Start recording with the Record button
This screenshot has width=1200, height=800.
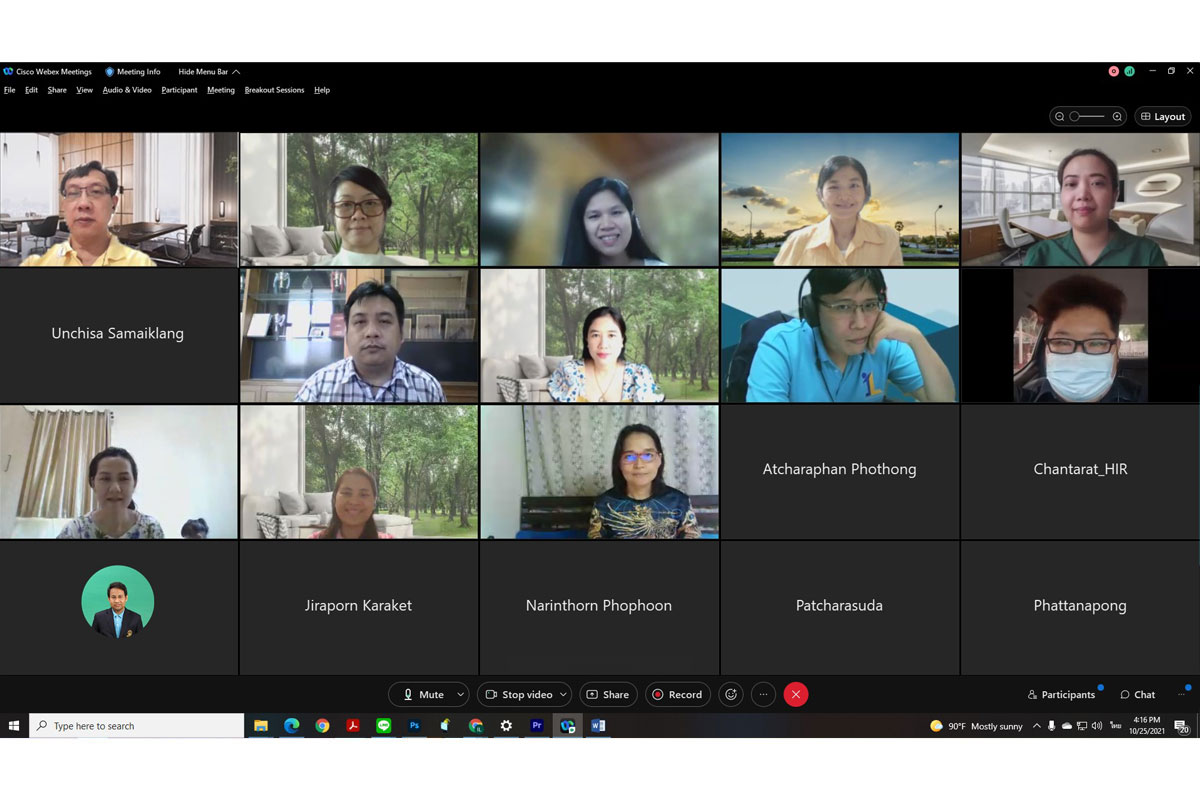[x=676, y=694]
